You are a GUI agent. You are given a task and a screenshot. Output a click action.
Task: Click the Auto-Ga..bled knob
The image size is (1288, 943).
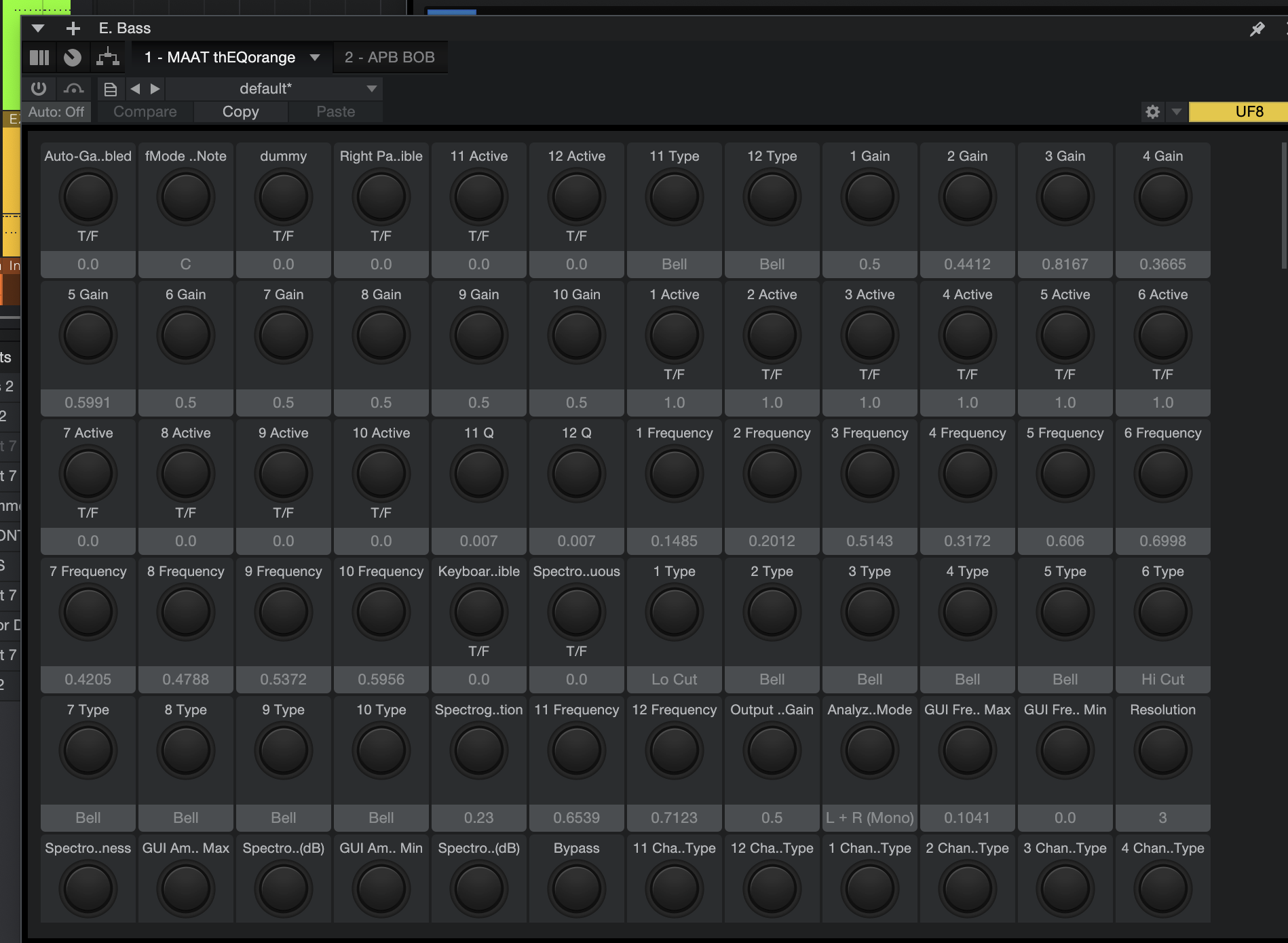88,197
